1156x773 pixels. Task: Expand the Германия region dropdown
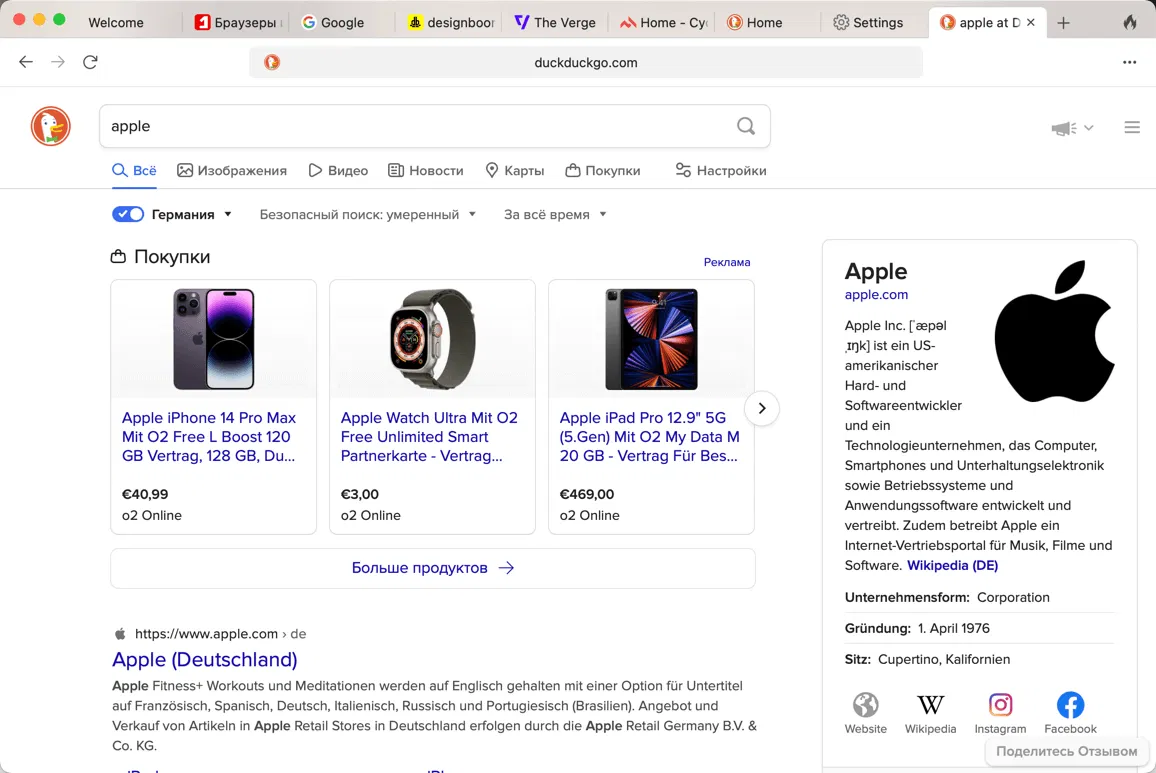(x=228, y=214)
